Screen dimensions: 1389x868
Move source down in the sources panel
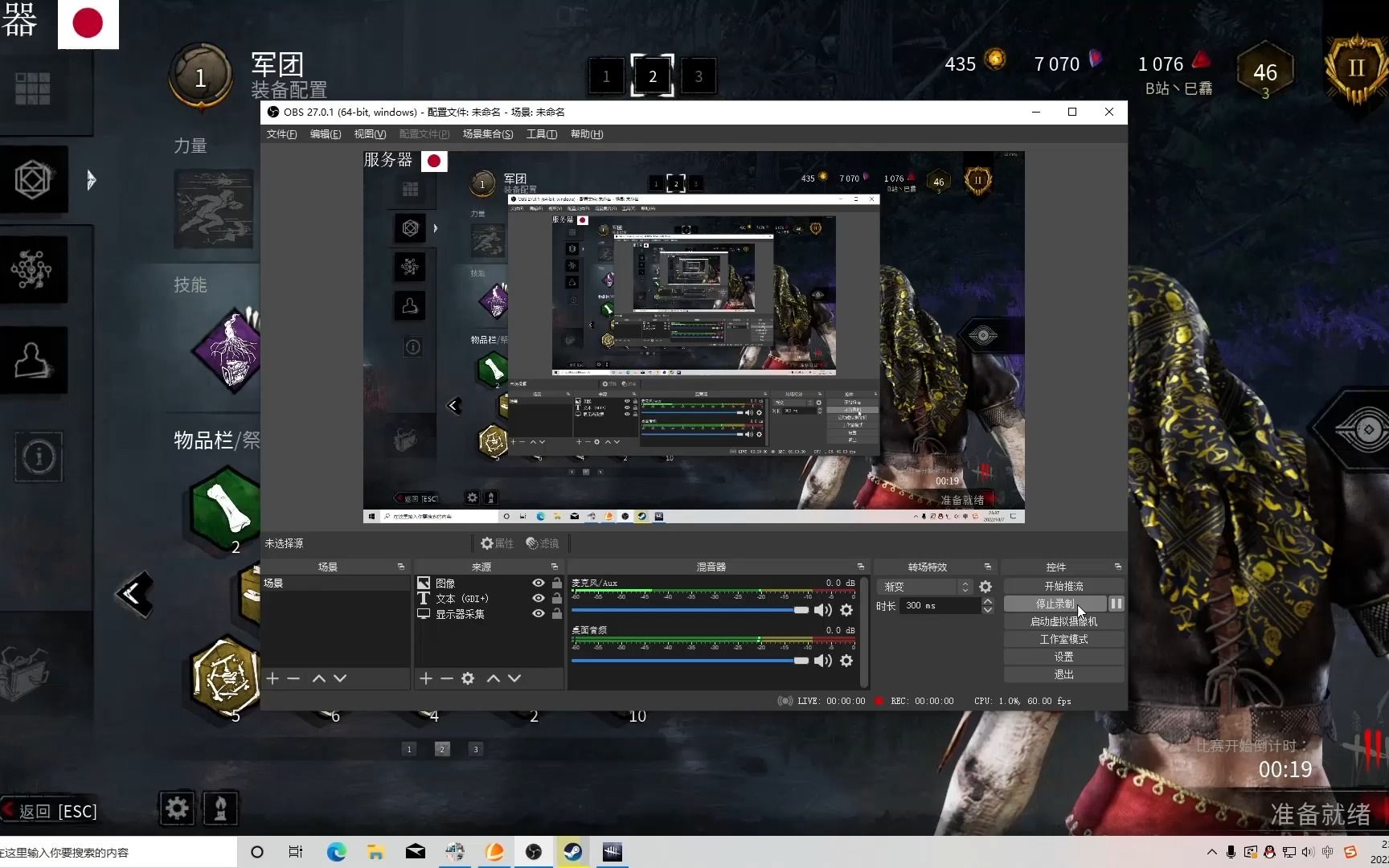pyautogui.click(x=514, y=678)
